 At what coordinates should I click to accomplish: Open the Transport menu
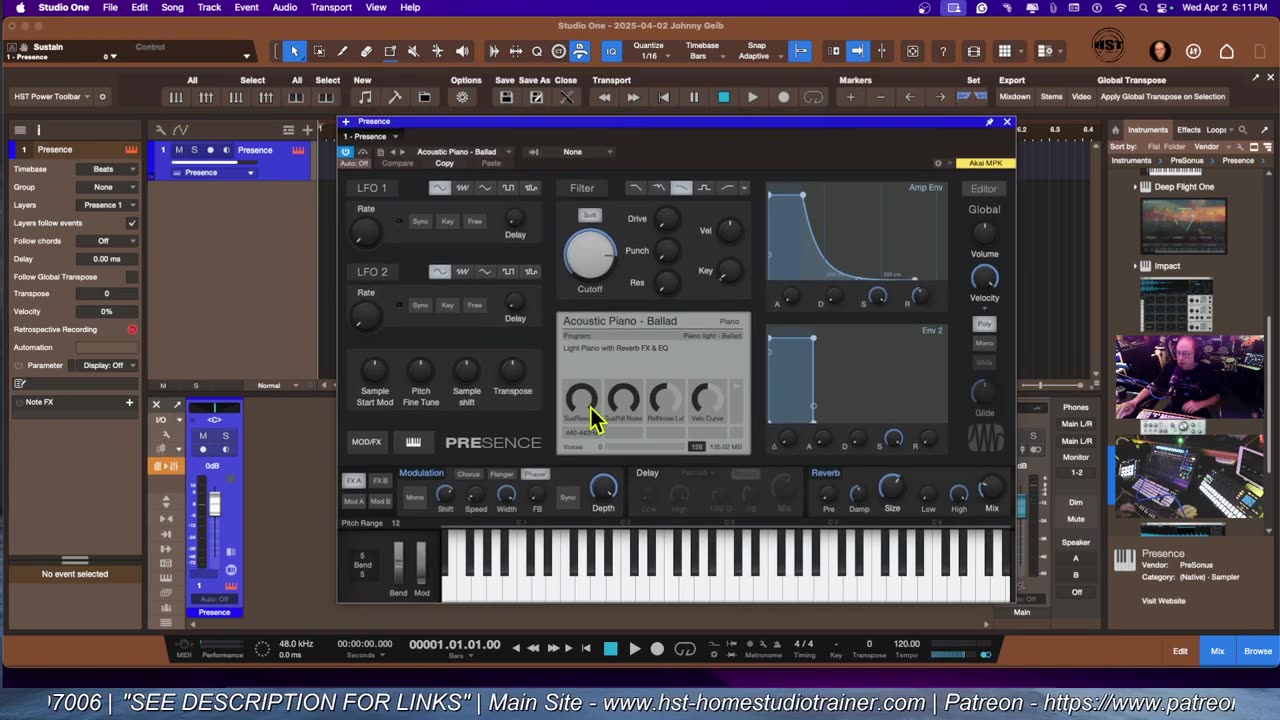[331, 7]
